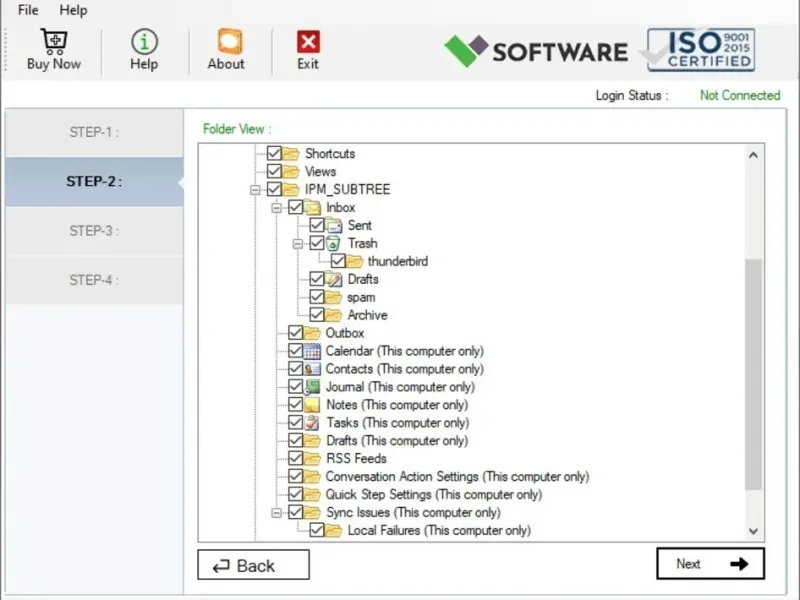This screenshot has width=800, height=600.
Task: Uncheck the Shortcuts folder checkbox
Action: (x=274, y=153)
